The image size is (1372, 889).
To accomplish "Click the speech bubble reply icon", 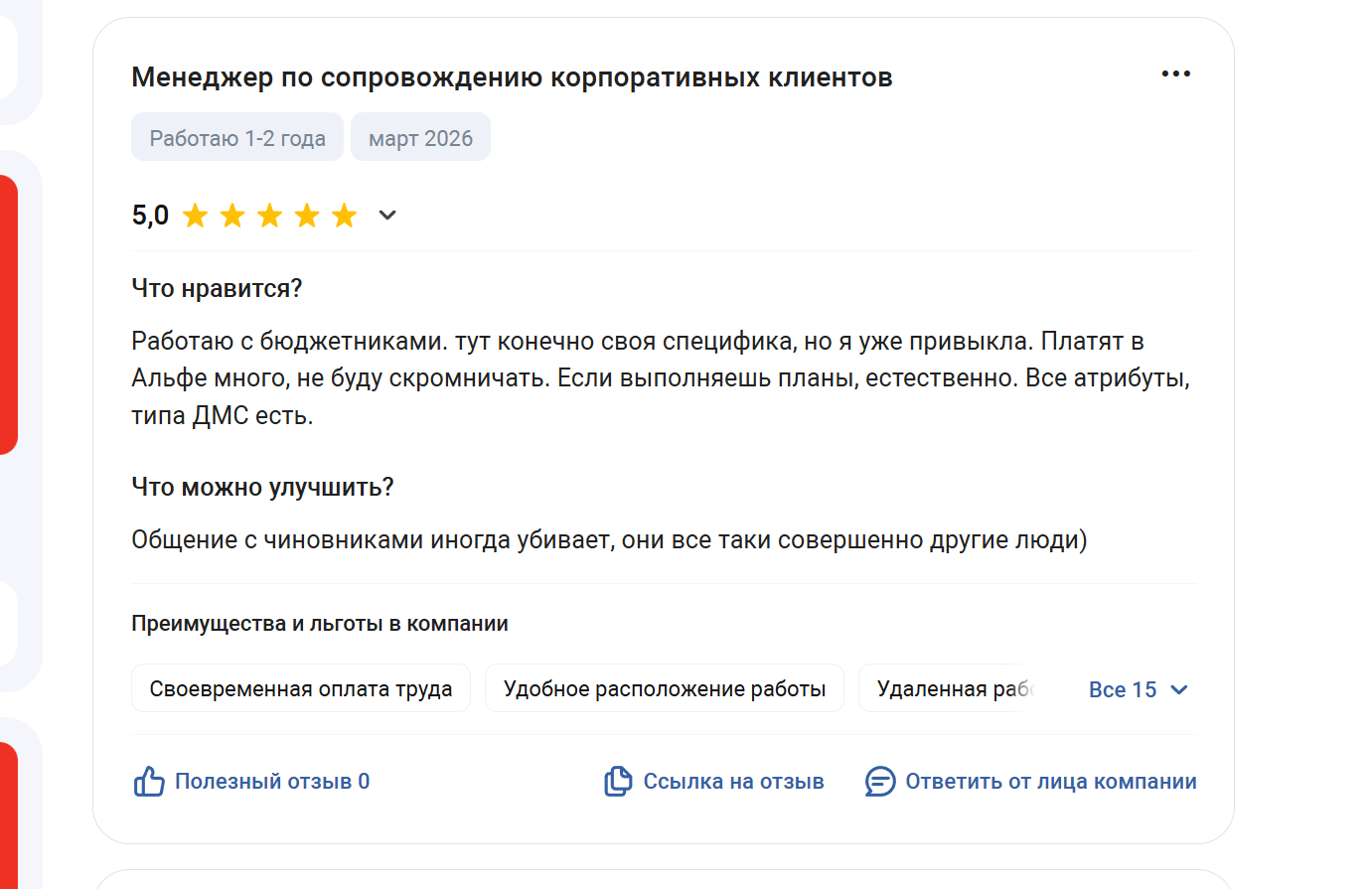I will pyautogui.click(x=880, y=782).
